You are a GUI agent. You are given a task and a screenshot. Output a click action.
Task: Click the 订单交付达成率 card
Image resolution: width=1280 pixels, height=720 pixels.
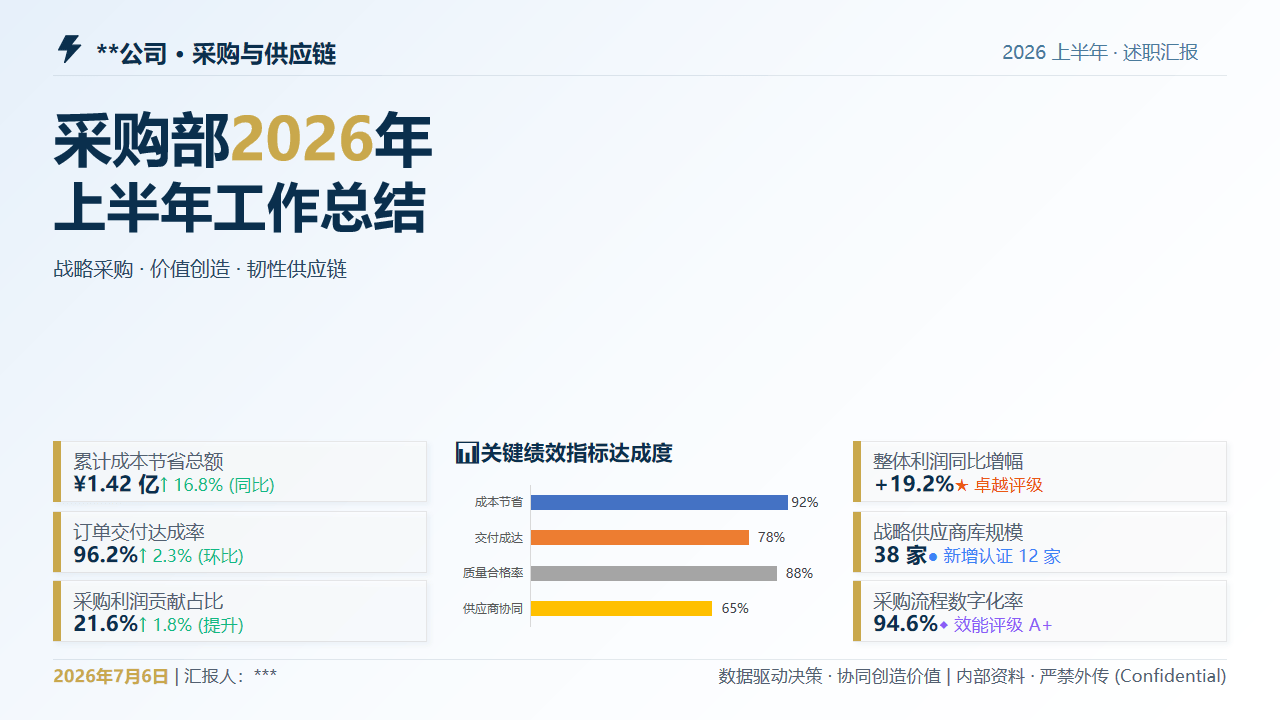click(240, 542)
